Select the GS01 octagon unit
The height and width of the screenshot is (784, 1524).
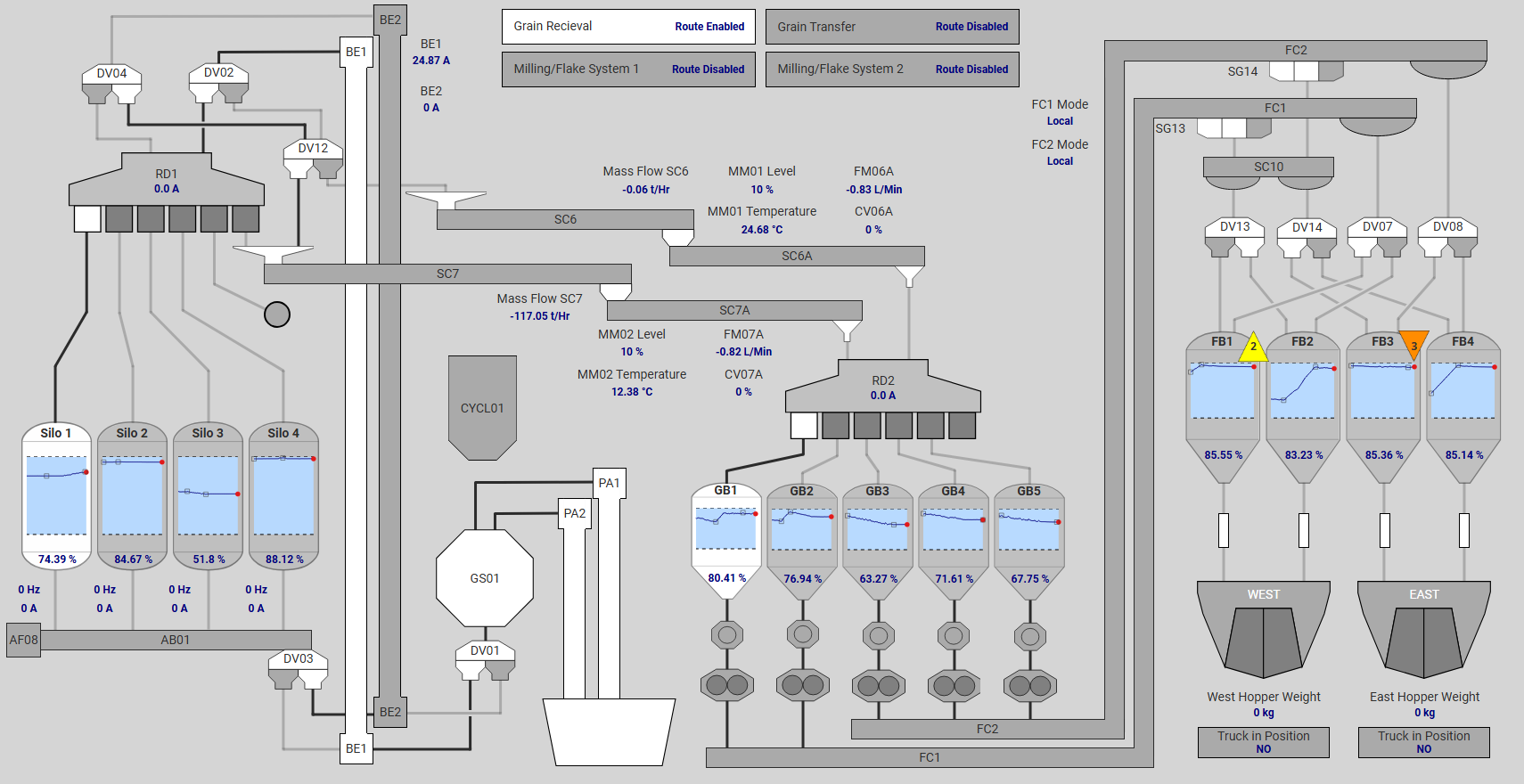tap(485, 578)
